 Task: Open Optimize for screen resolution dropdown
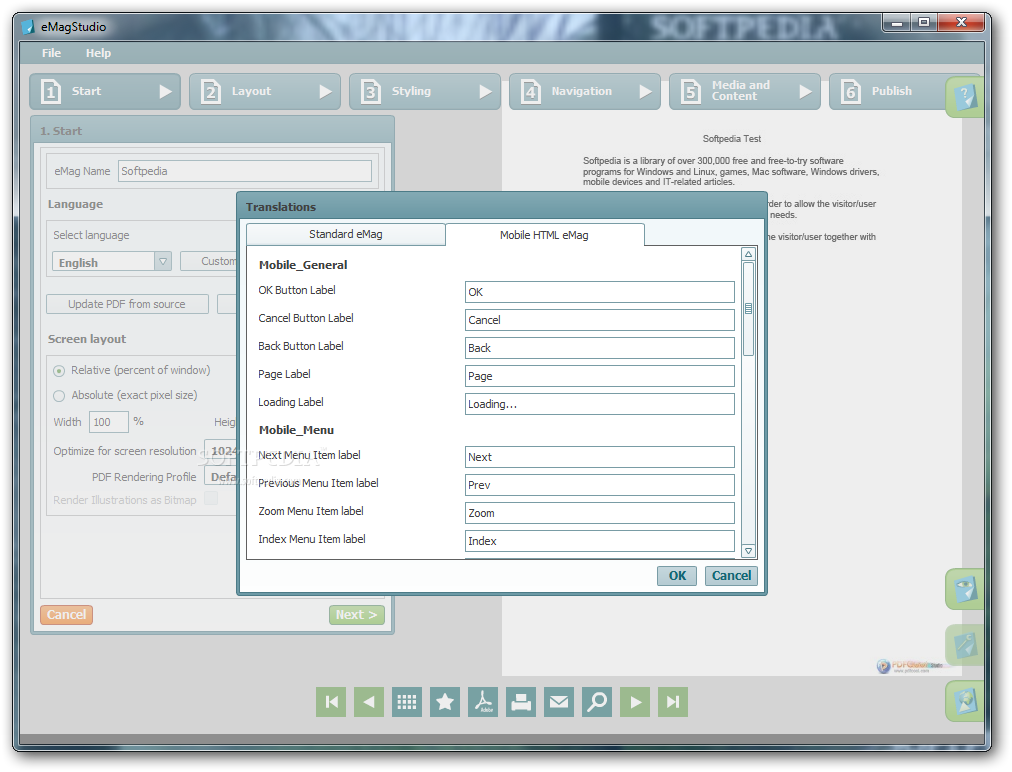click(x=221, y=450)
